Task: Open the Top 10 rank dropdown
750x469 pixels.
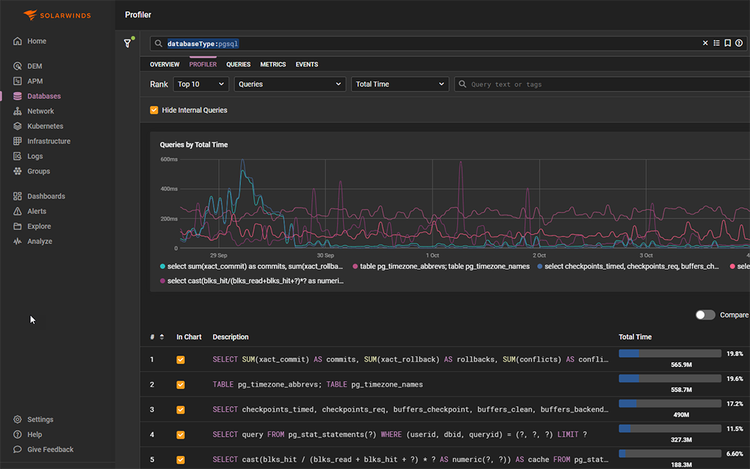Action: [x=201, y=84]
